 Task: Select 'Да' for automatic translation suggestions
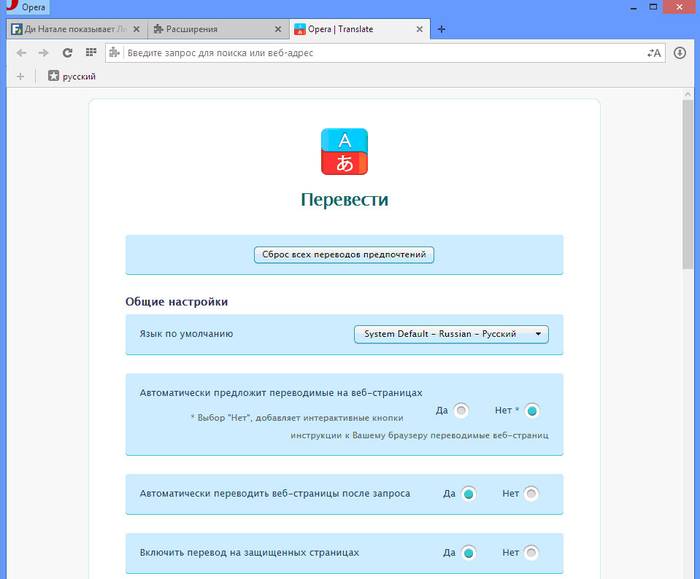pos(461,410)
